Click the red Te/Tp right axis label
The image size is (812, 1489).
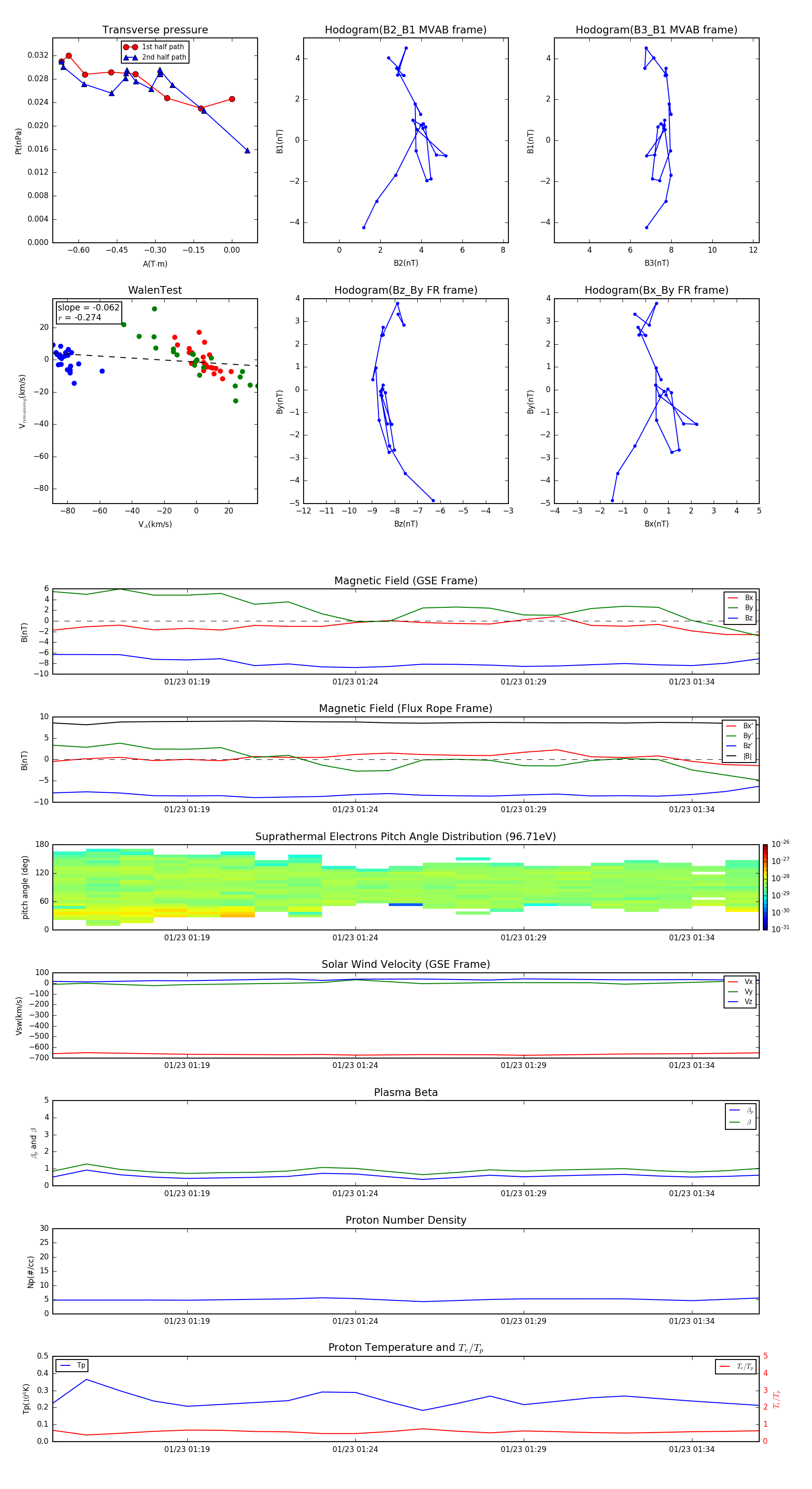pos(777,1399)
